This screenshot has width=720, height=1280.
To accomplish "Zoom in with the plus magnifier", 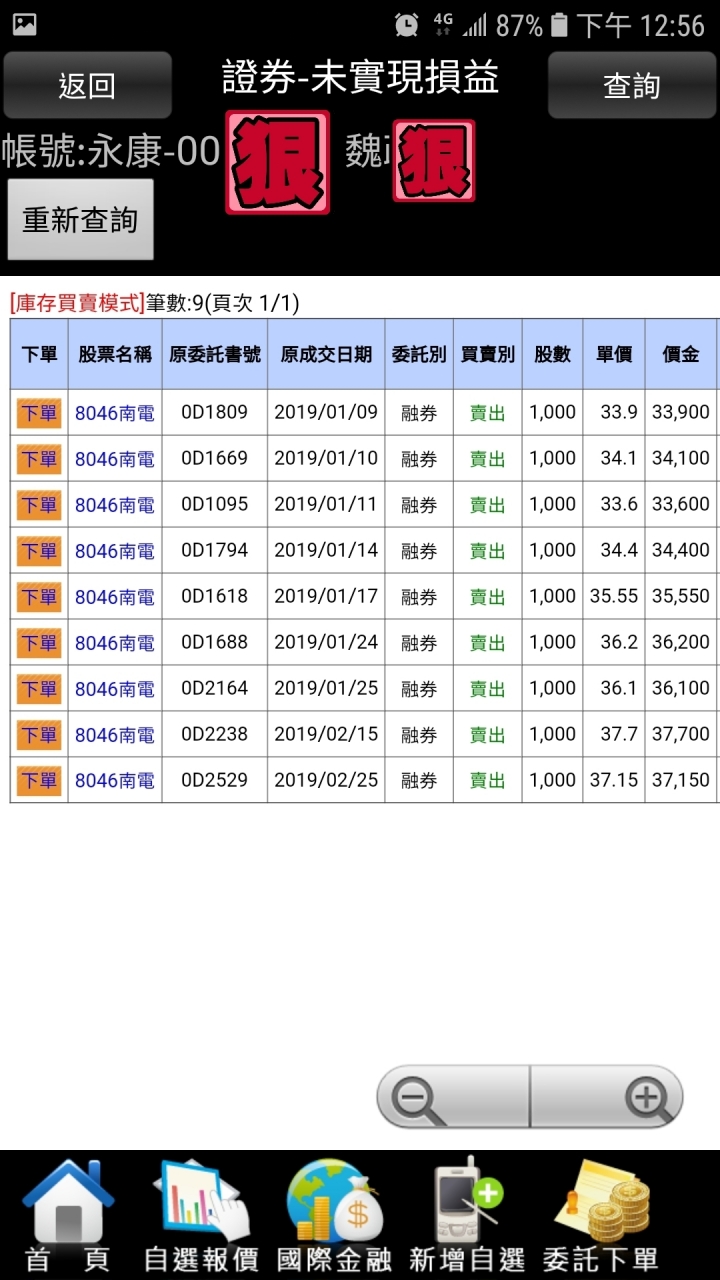I will pyautogui.click(x=607, y=1098).
